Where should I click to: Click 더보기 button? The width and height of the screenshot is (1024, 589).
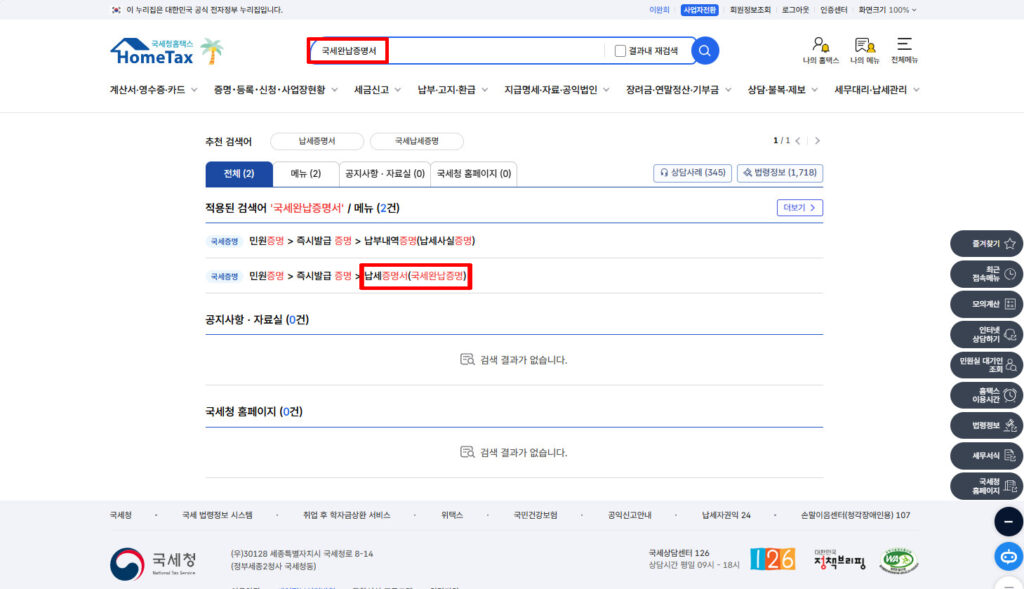point(799,208)
